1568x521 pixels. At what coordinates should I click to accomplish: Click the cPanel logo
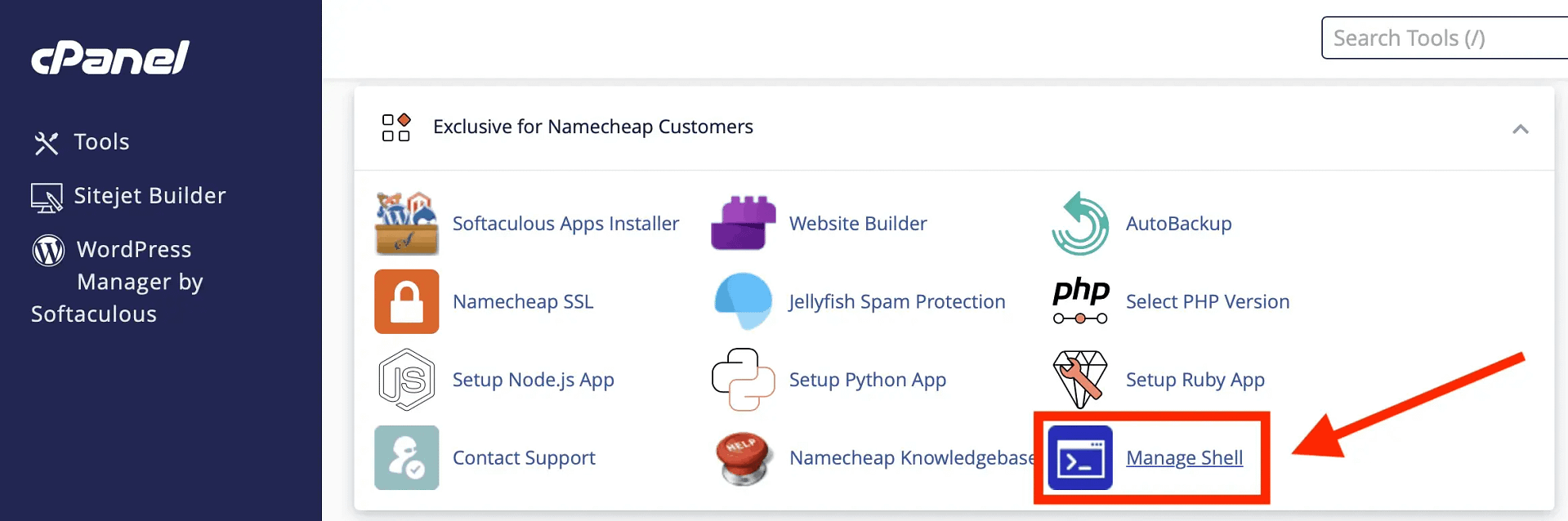[110, 58]
